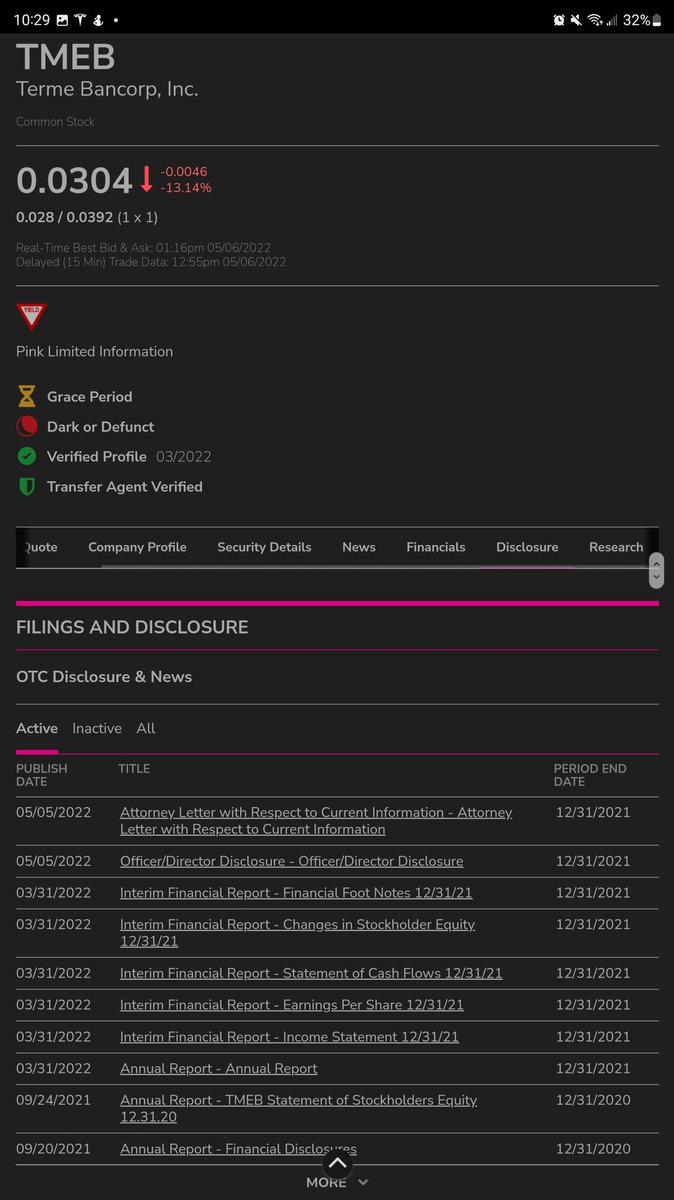Viewport: 674px width, 1200px height.
Task: Tap the mute vibrate icon in status bar
Action: (x=578, y=20)
